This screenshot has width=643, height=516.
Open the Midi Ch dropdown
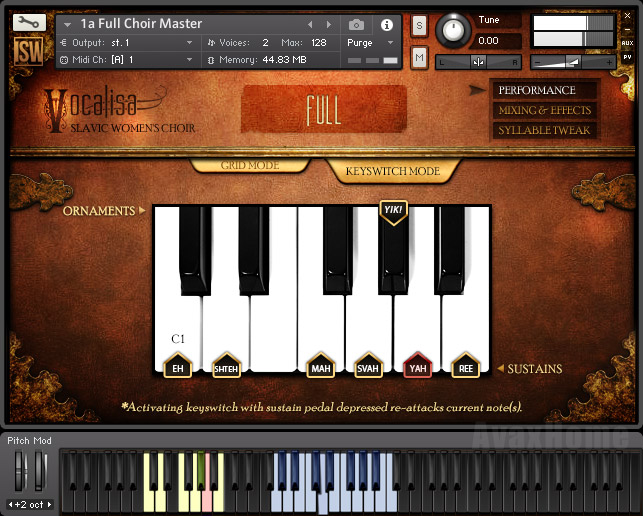pyautogui.click(x=127, y=60)
